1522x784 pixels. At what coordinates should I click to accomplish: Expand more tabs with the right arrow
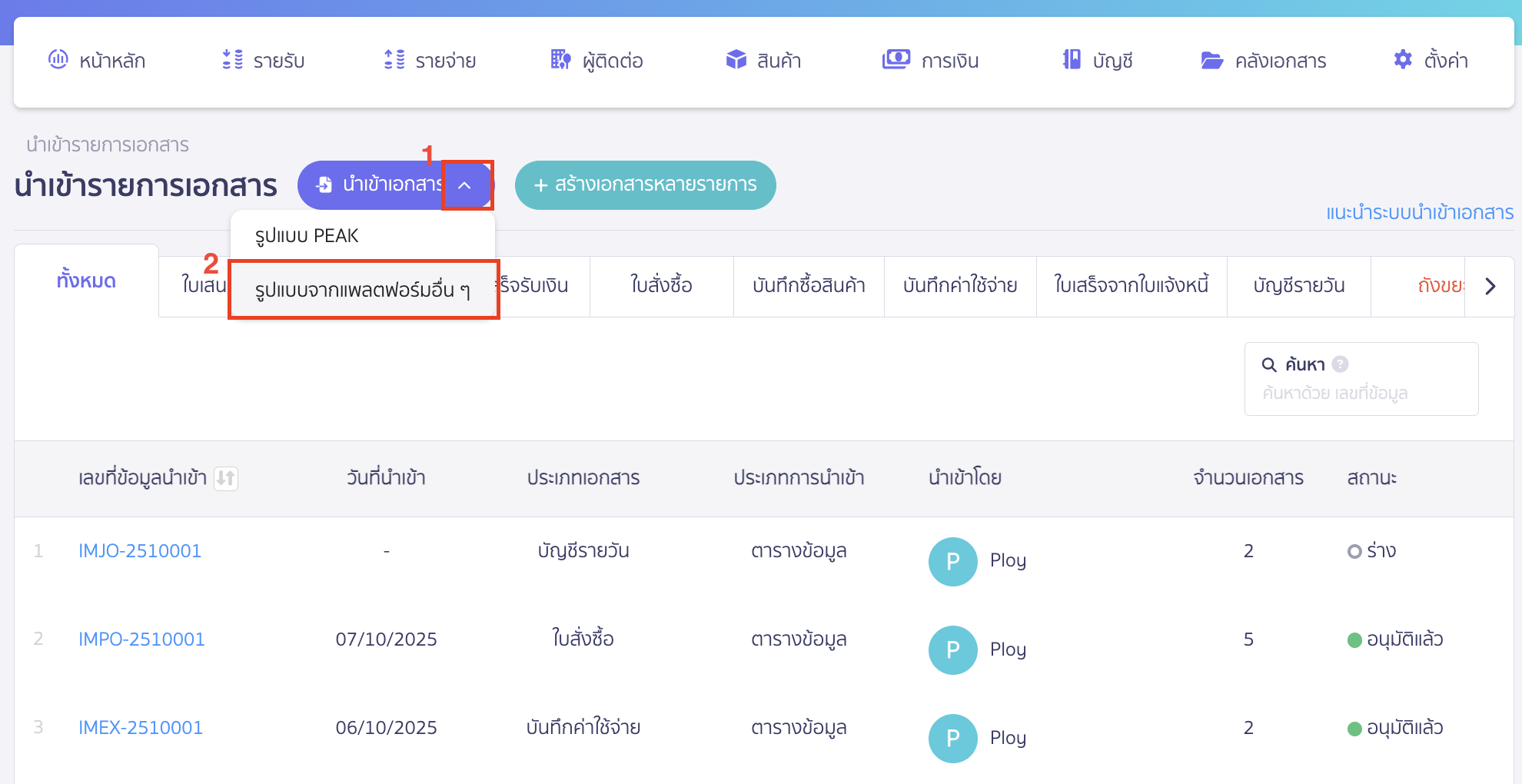click(1490, 286)
